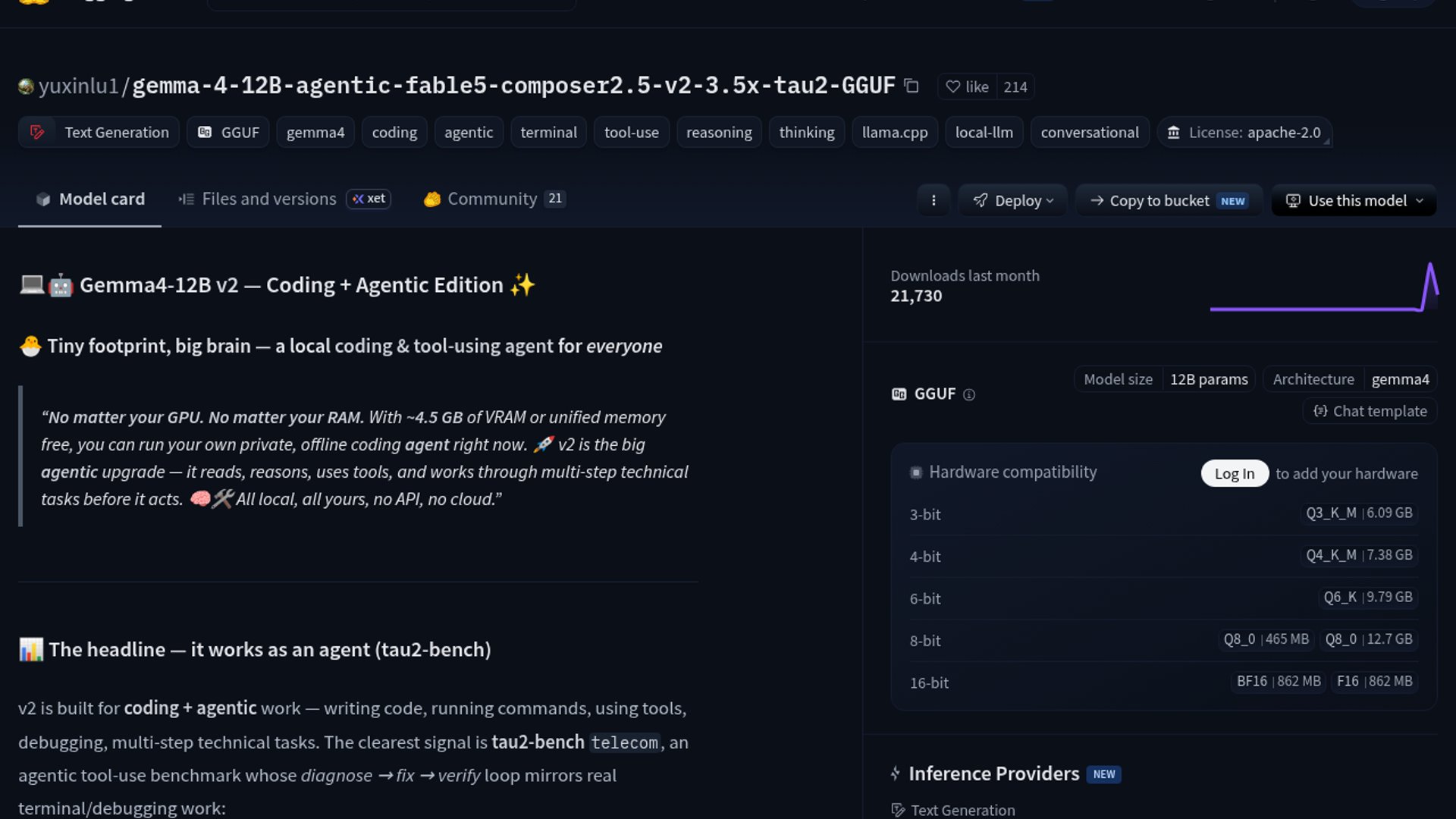Click the 16-bit row label
1456x819 pixels.
click(929, 682)
